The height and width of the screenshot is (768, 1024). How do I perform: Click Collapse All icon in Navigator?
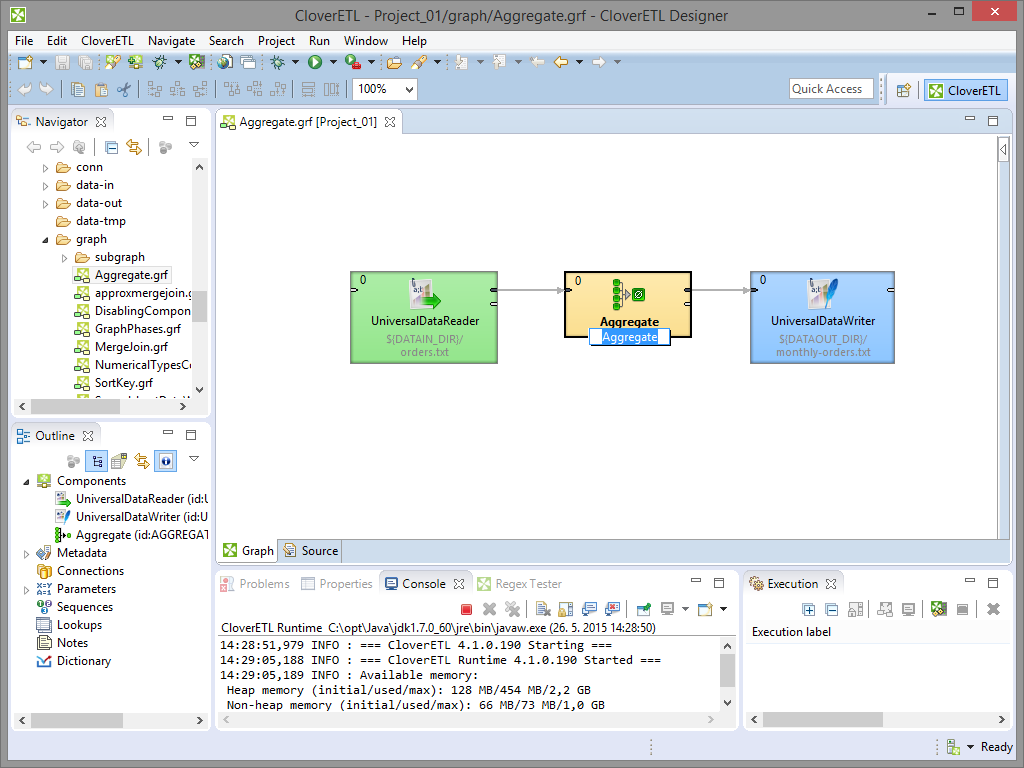[112, 147]
